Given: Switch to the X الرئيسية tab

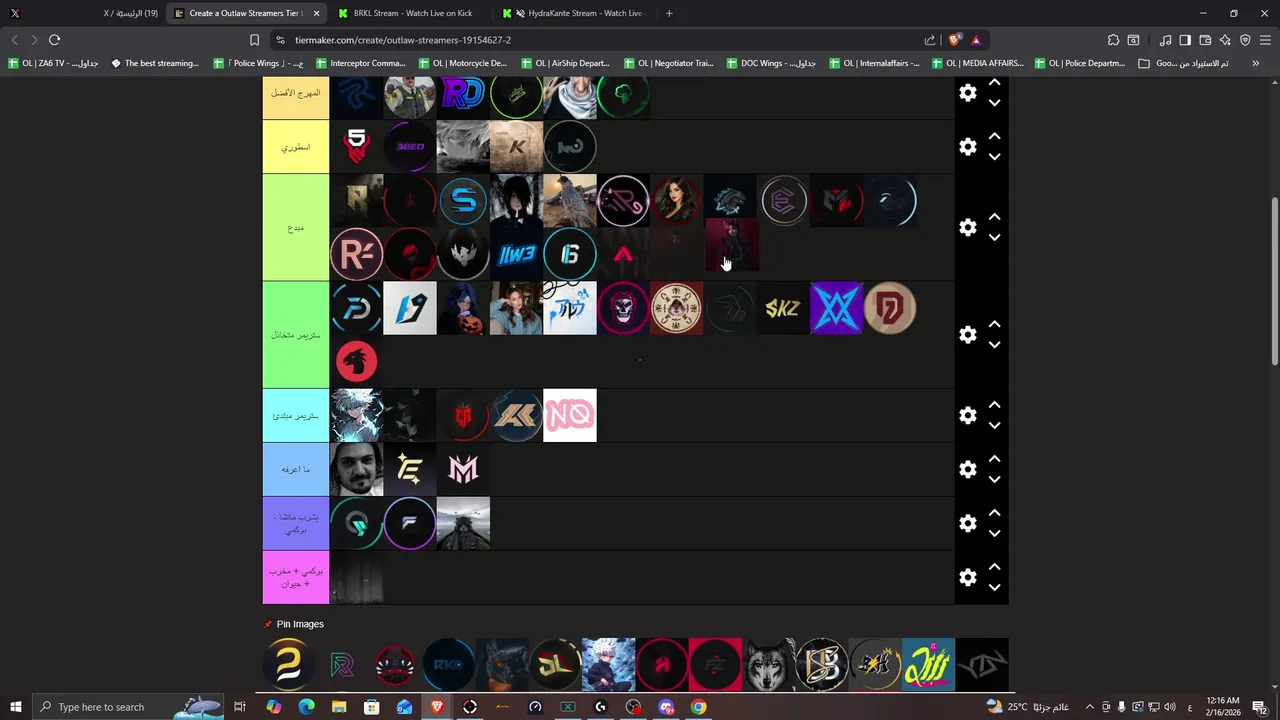Looking at the screenshot, I should pyautogui.click(x=84, y=13).
